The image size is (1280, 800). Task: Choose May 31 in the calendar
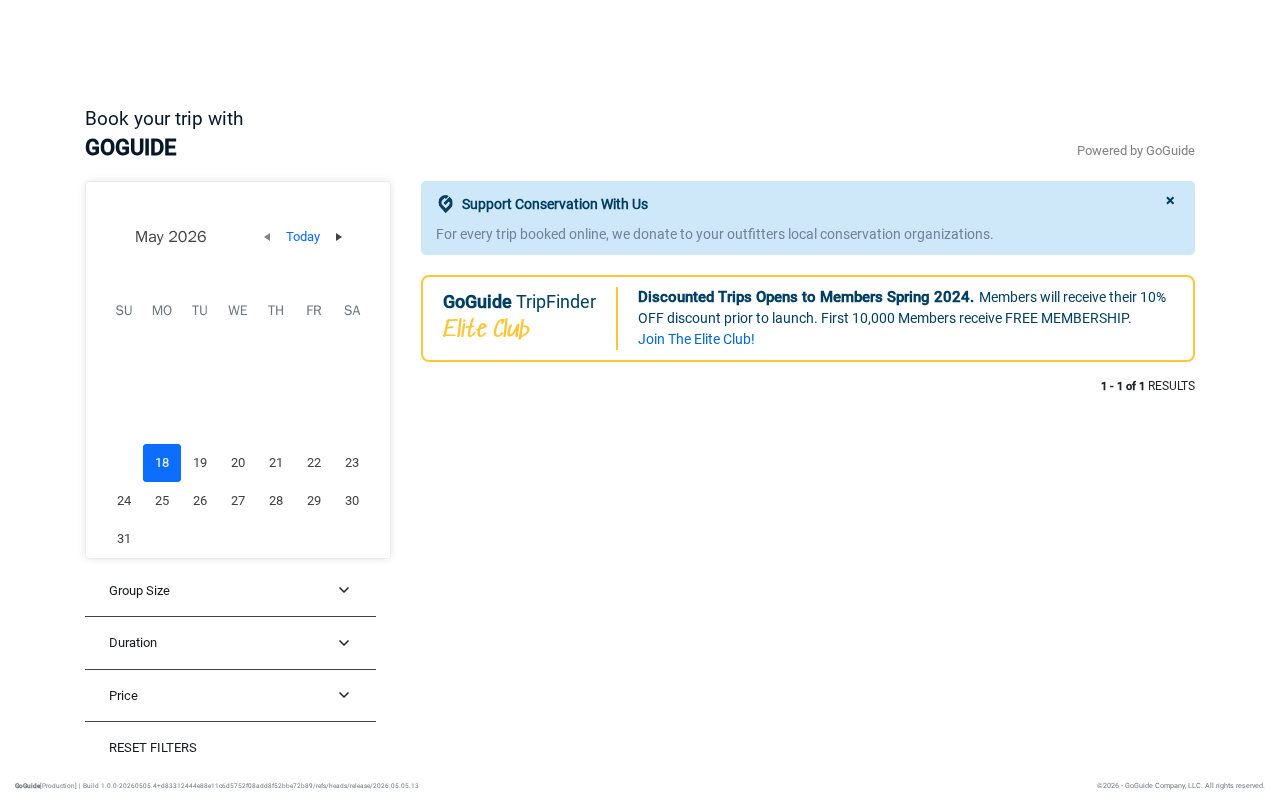pos(124,539)
